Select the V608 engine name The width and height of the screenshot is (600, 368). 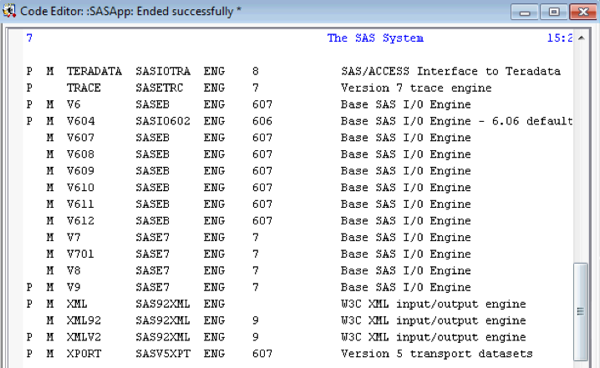pyautogui.click(x=80, y=155)
